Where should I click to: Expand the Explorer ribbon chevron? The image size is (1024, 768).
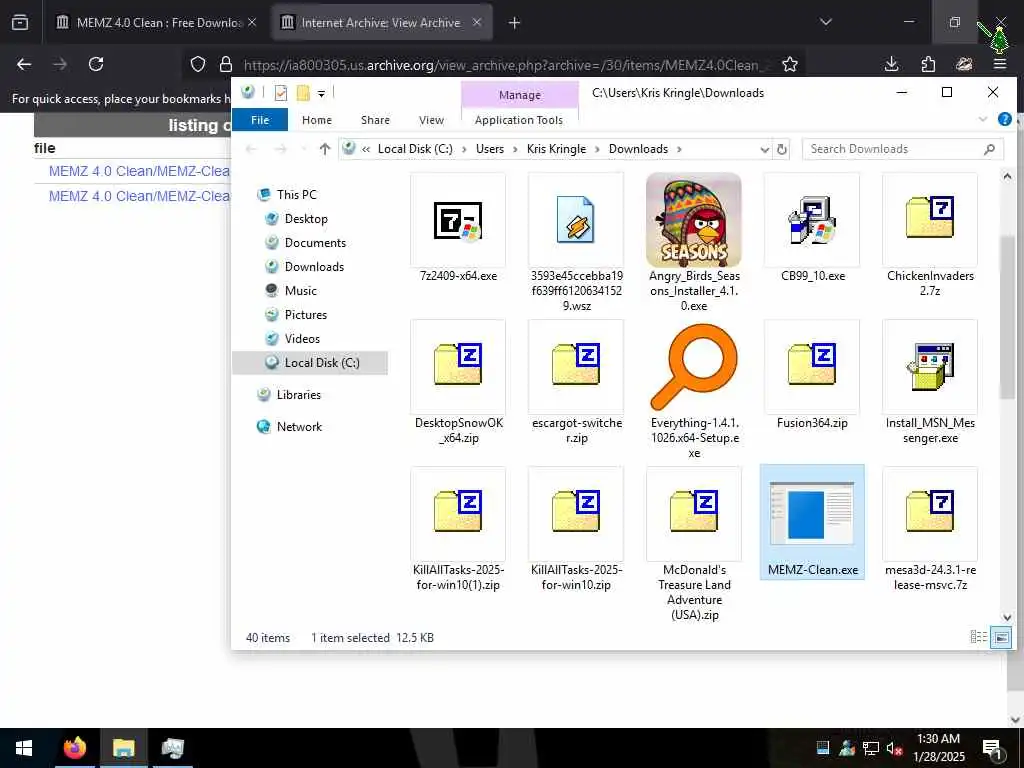tap(982, 119)
